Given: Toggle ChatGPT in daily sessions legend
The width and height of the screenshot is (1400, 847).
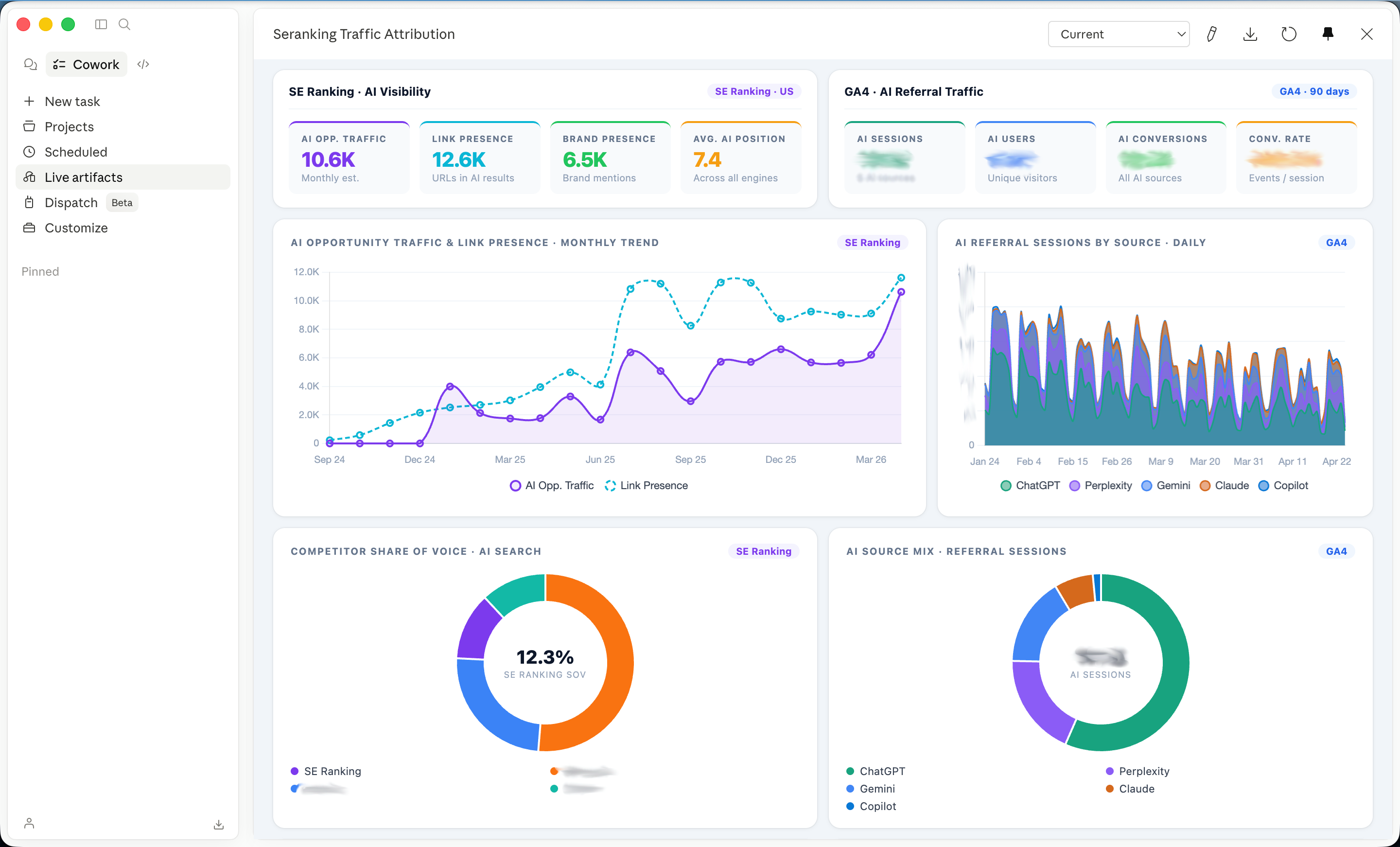Looking at the screenshot, I should click(1030, 485).
